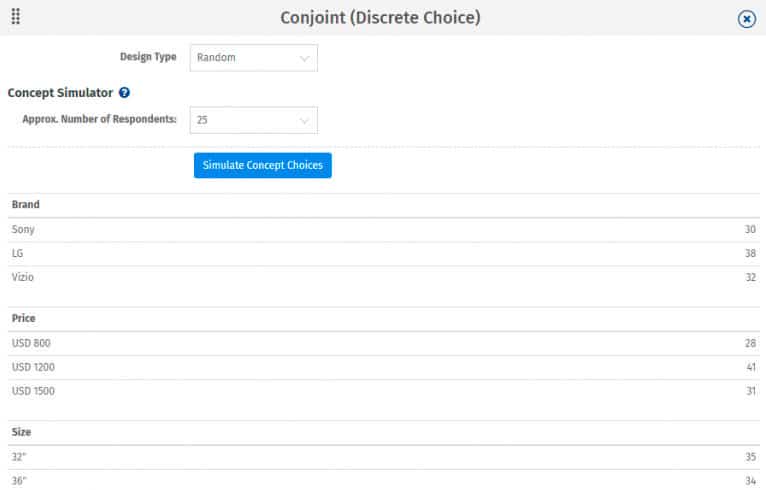This screenshot has height=490, width=766.
Task: Click the USD 1500 row label
Action: (33, 391)
